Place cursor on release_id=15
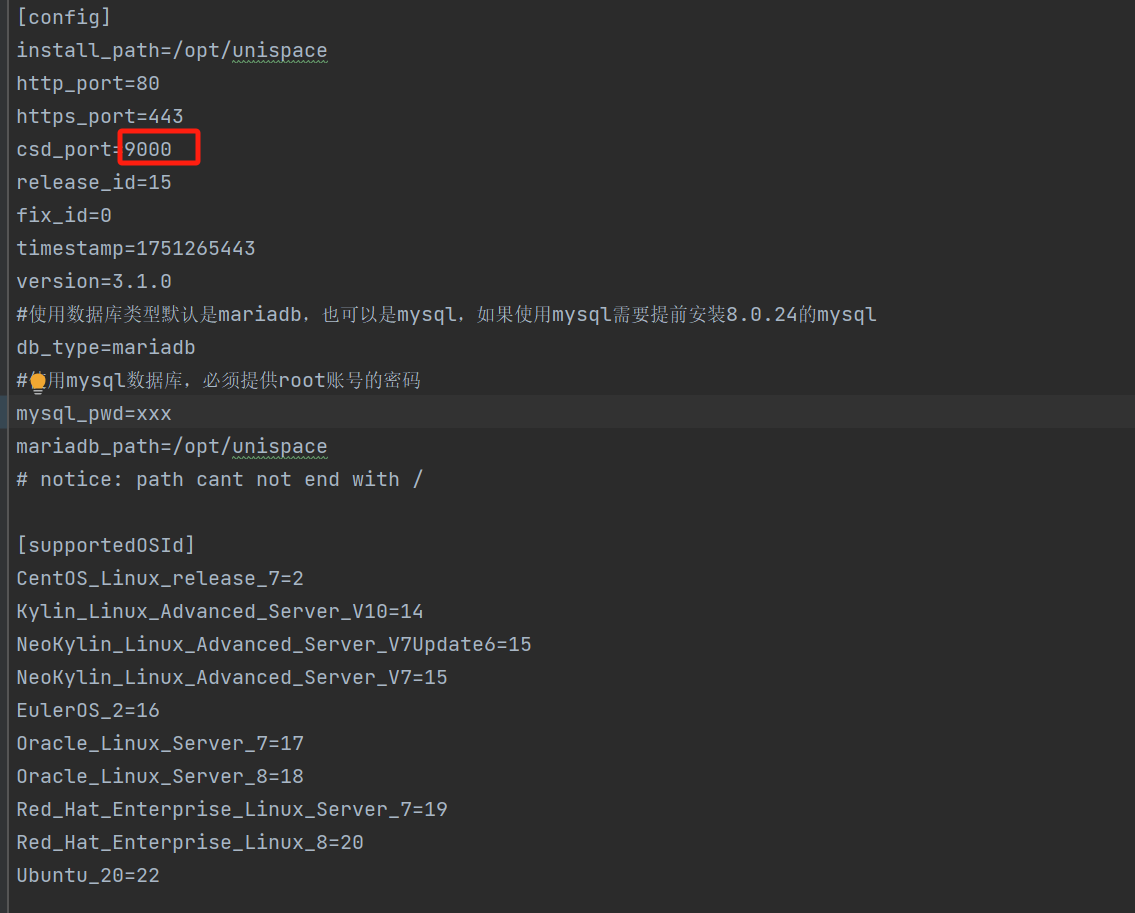The image size is (1135, 913). 94,182
